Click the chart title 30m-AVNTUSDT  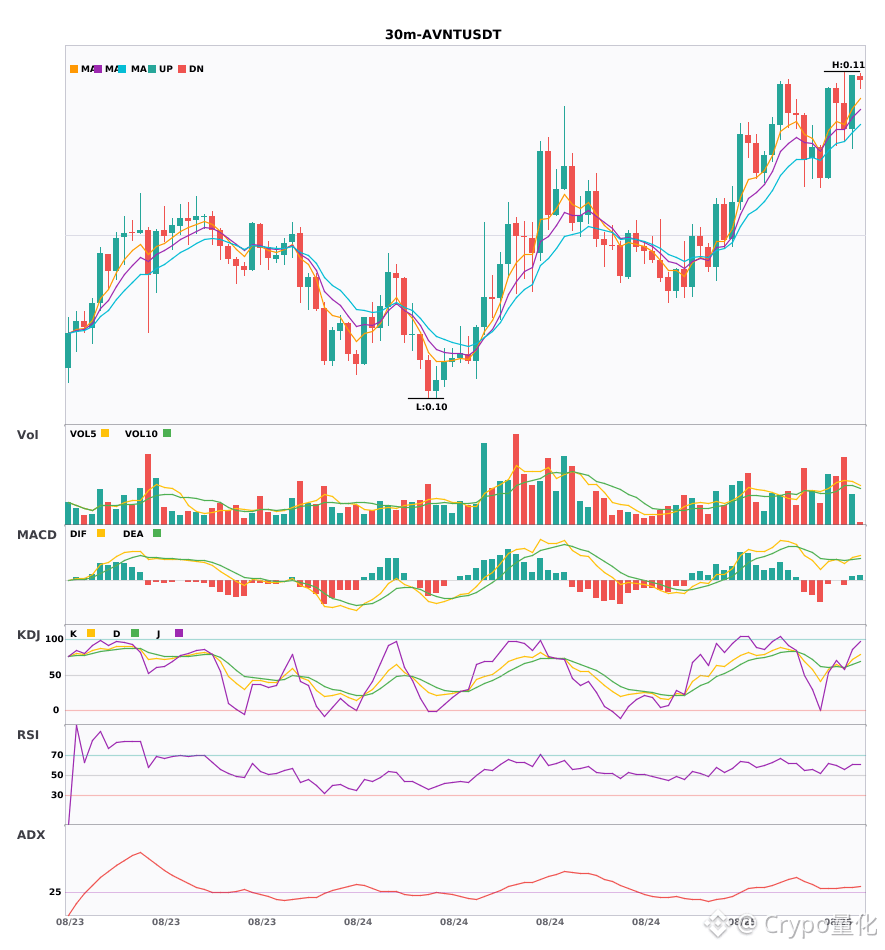click(x=443, y=35)
